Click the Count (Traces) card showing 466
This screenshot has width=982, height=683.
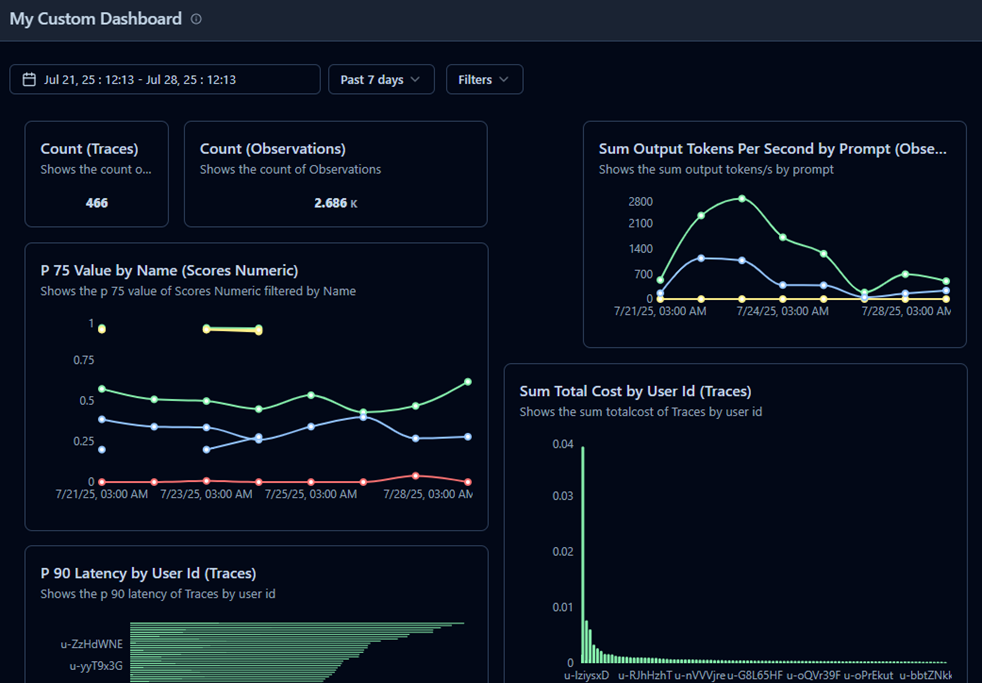[x=96, y=174]
